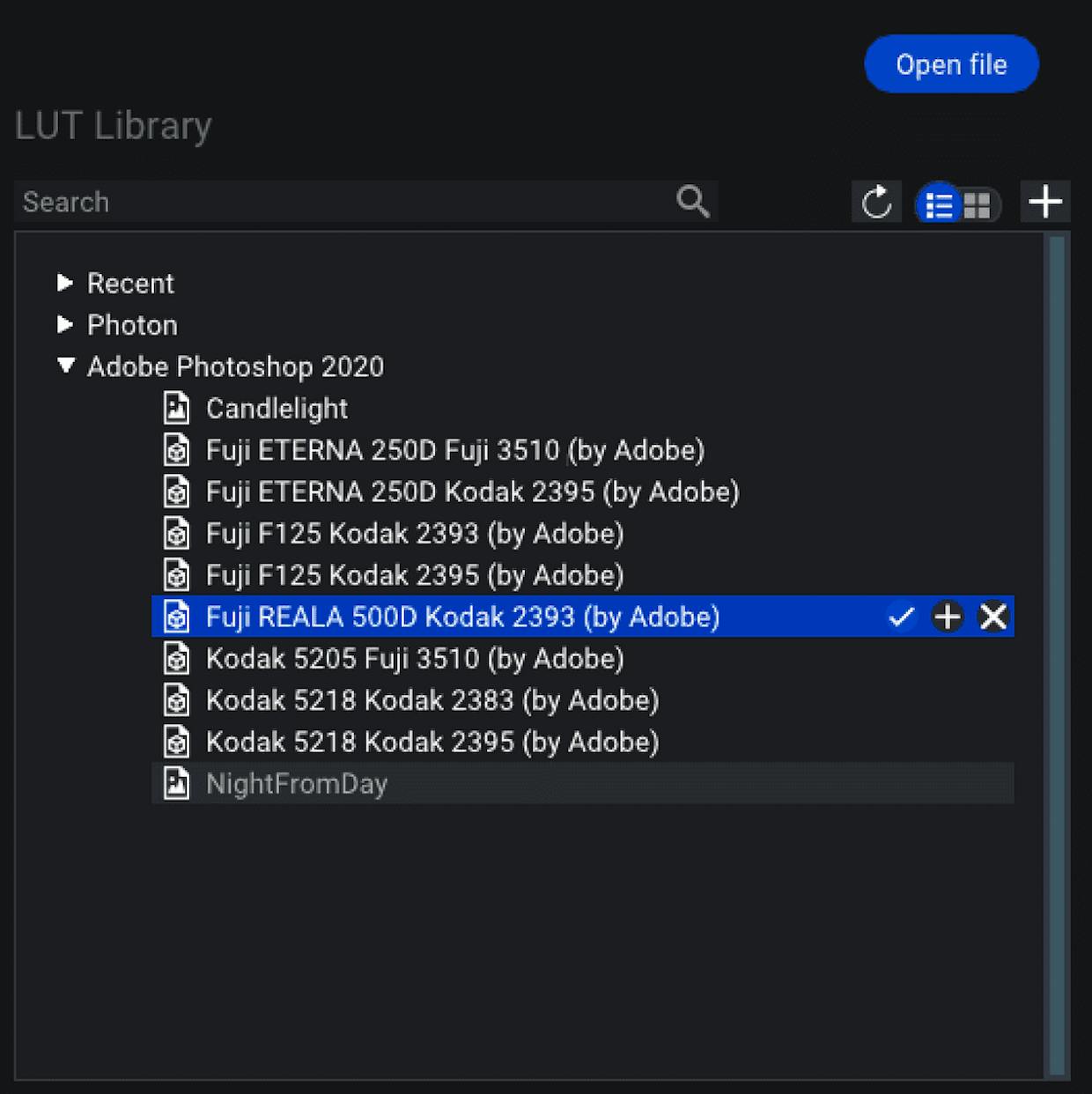Click the Candlelight image file icon
This screenshot has width=1092, height=1094.
177,409
